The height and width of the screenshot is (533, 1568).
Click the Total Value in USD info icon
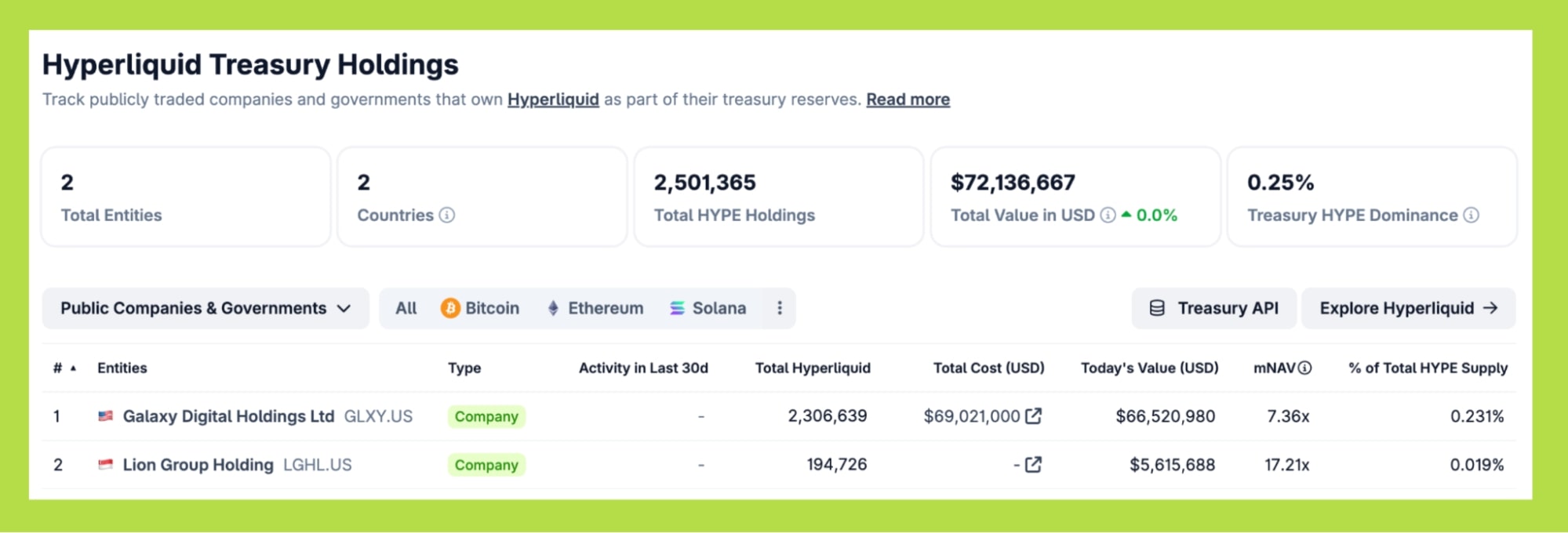click(x=1108, y=216)
